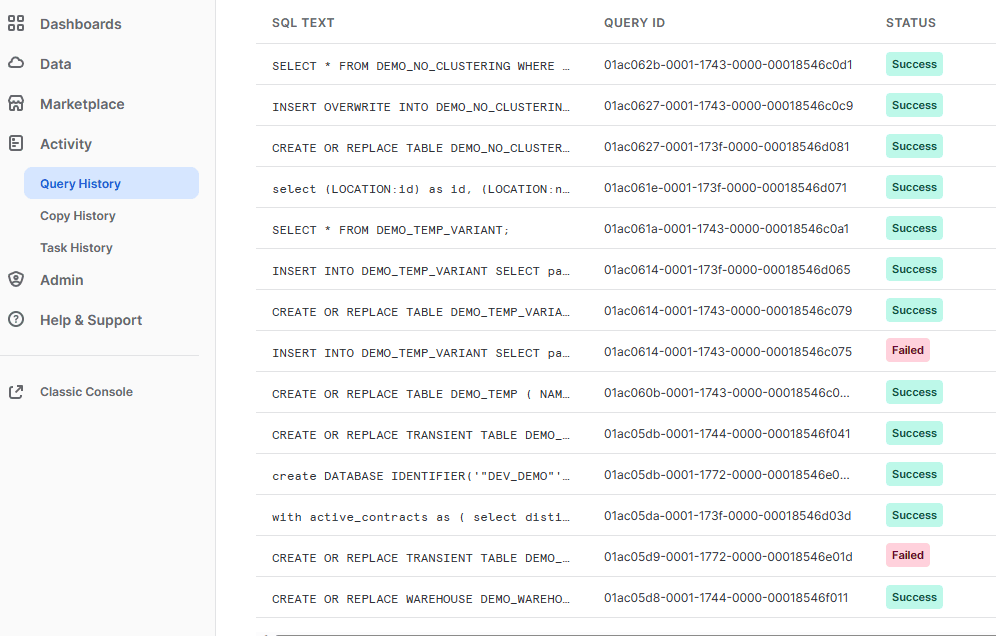This screenshot has width=996, height=636.
Task: Click the Classic Console external-link icon
Action: [x=16, y=392]
